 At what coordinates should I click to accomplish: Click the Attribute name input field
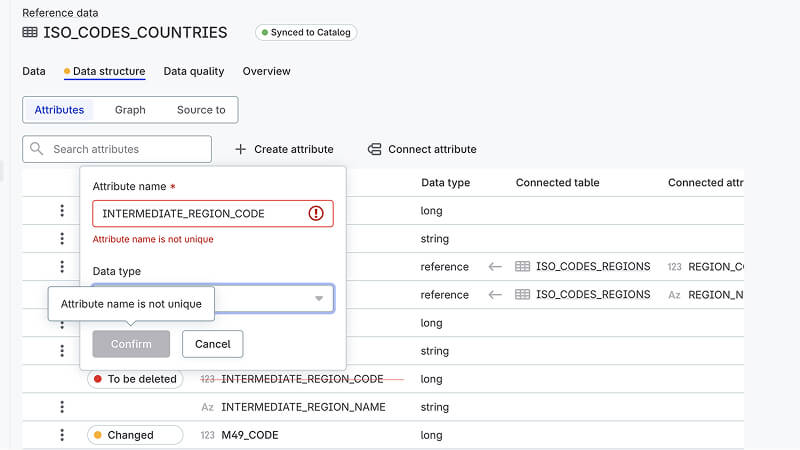[x=213, y=213]
